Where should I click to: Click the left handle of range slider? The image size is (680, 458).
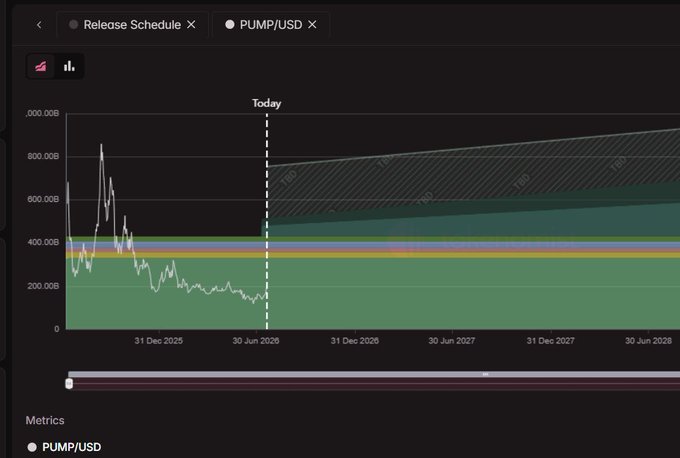click(x=69, y=383)
